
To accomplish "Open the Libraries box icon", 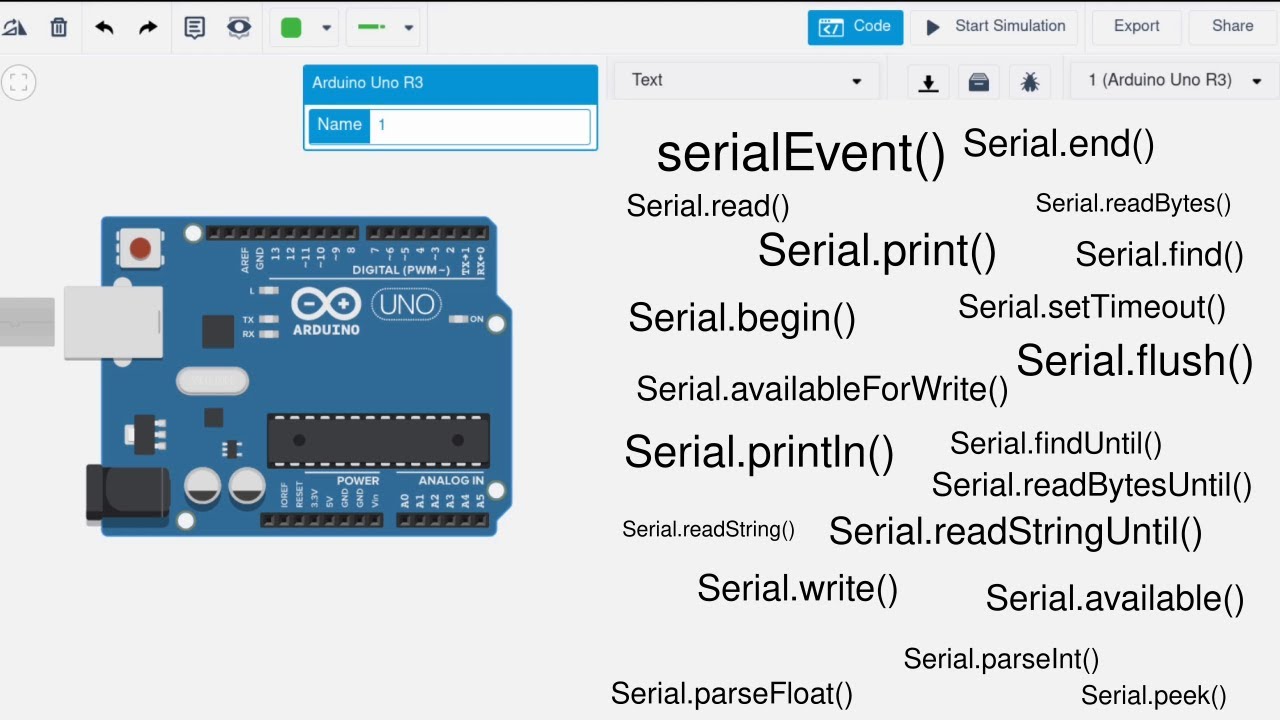I will [x=979, y=83].
